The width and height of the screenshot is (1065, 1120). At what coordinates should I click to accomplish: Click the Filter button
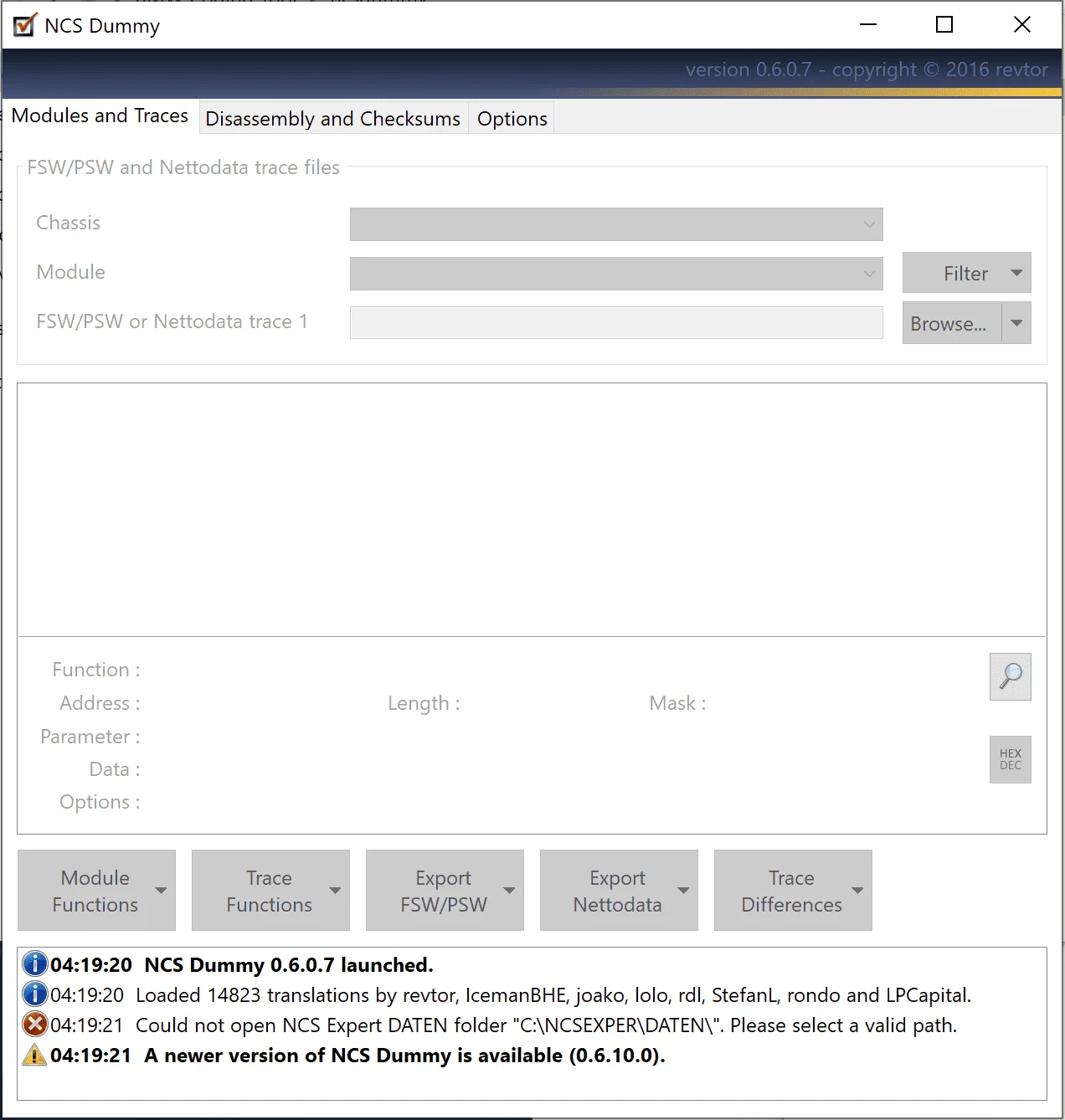click(x=965, y=274)
